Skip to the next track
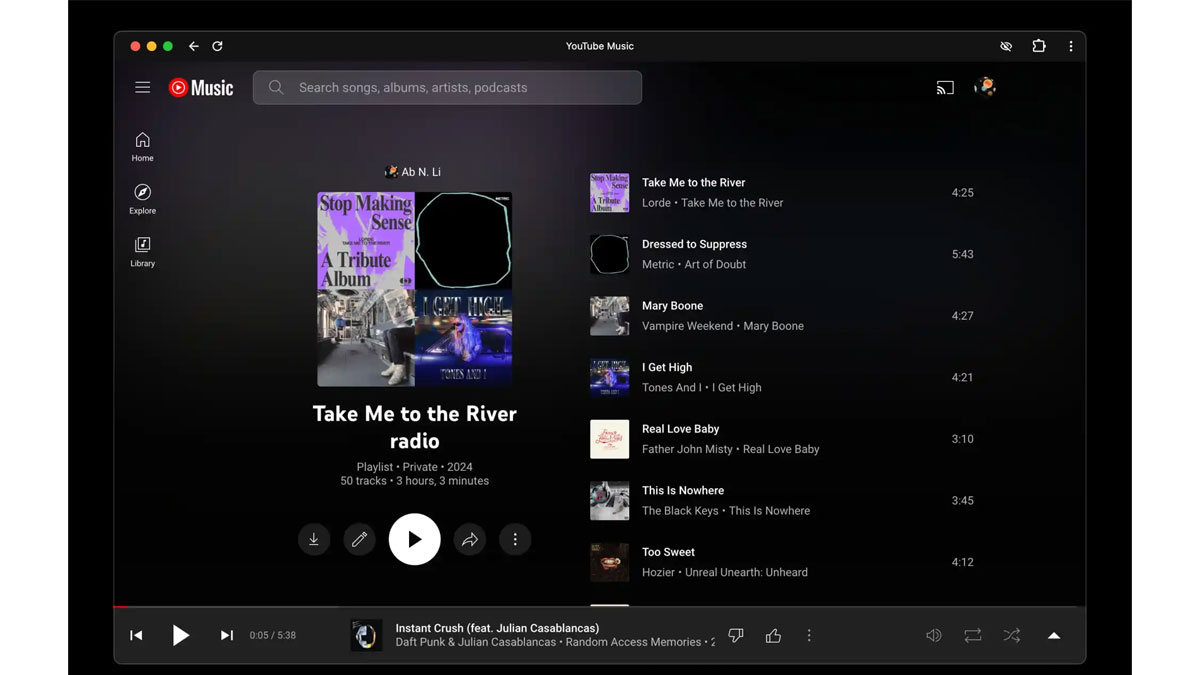Viewport: 1200px width, 675px height. pos(227,636)
